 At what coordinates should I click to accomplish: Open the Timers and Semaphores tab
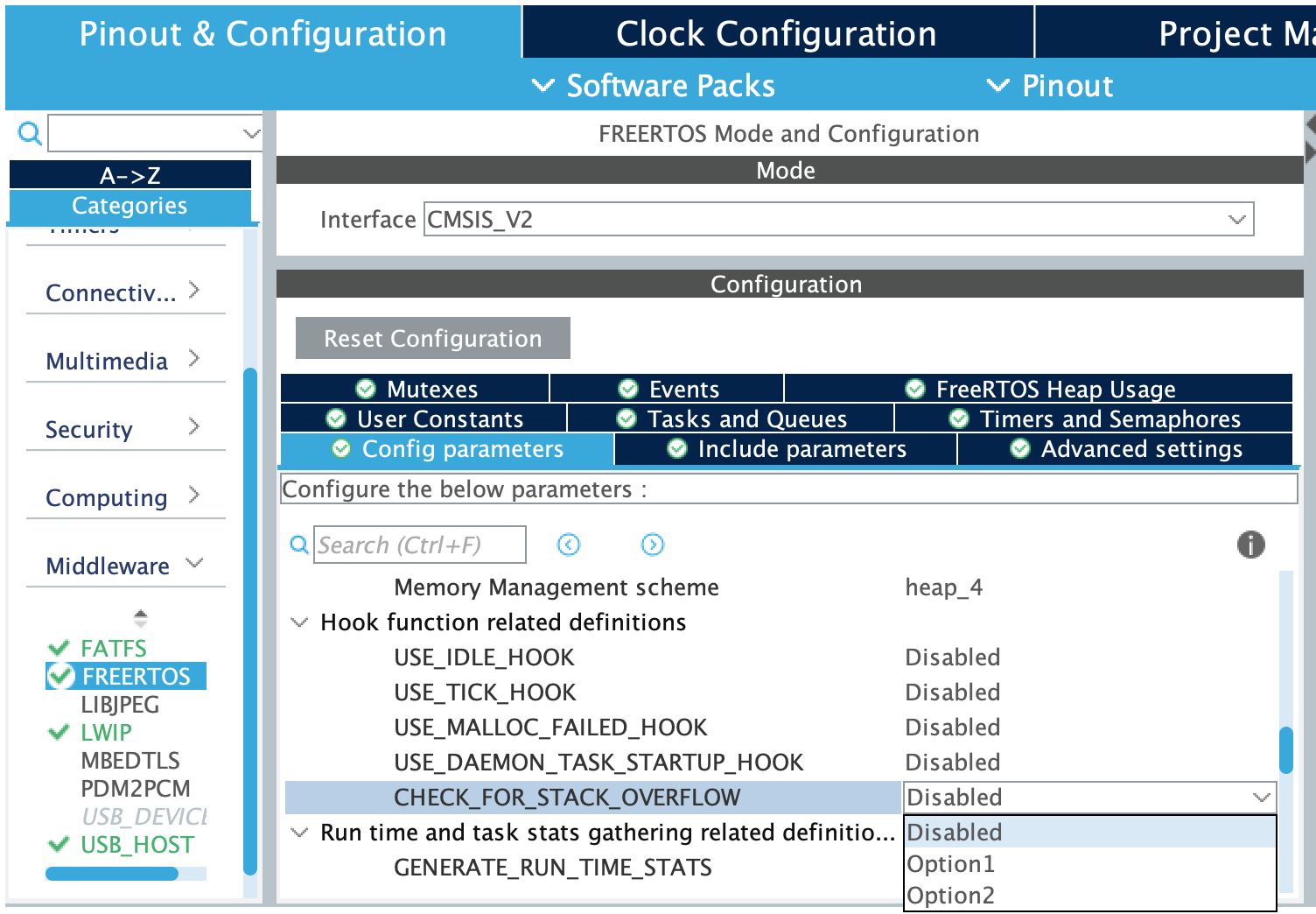[x=1094, y=418]
